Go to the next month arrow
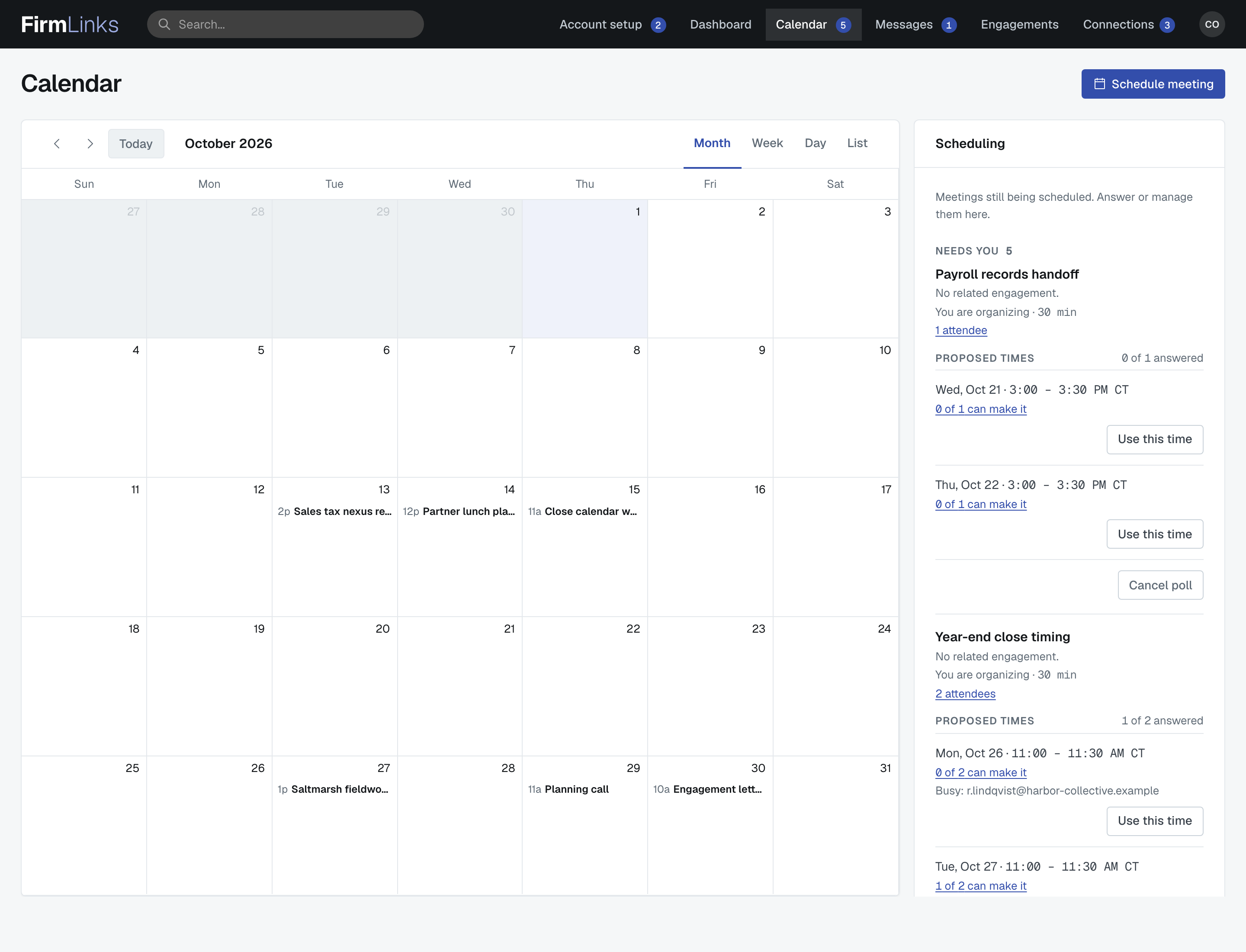This screenshot has height=952, width=1246. pyautogui.click(x=90, y=143)
